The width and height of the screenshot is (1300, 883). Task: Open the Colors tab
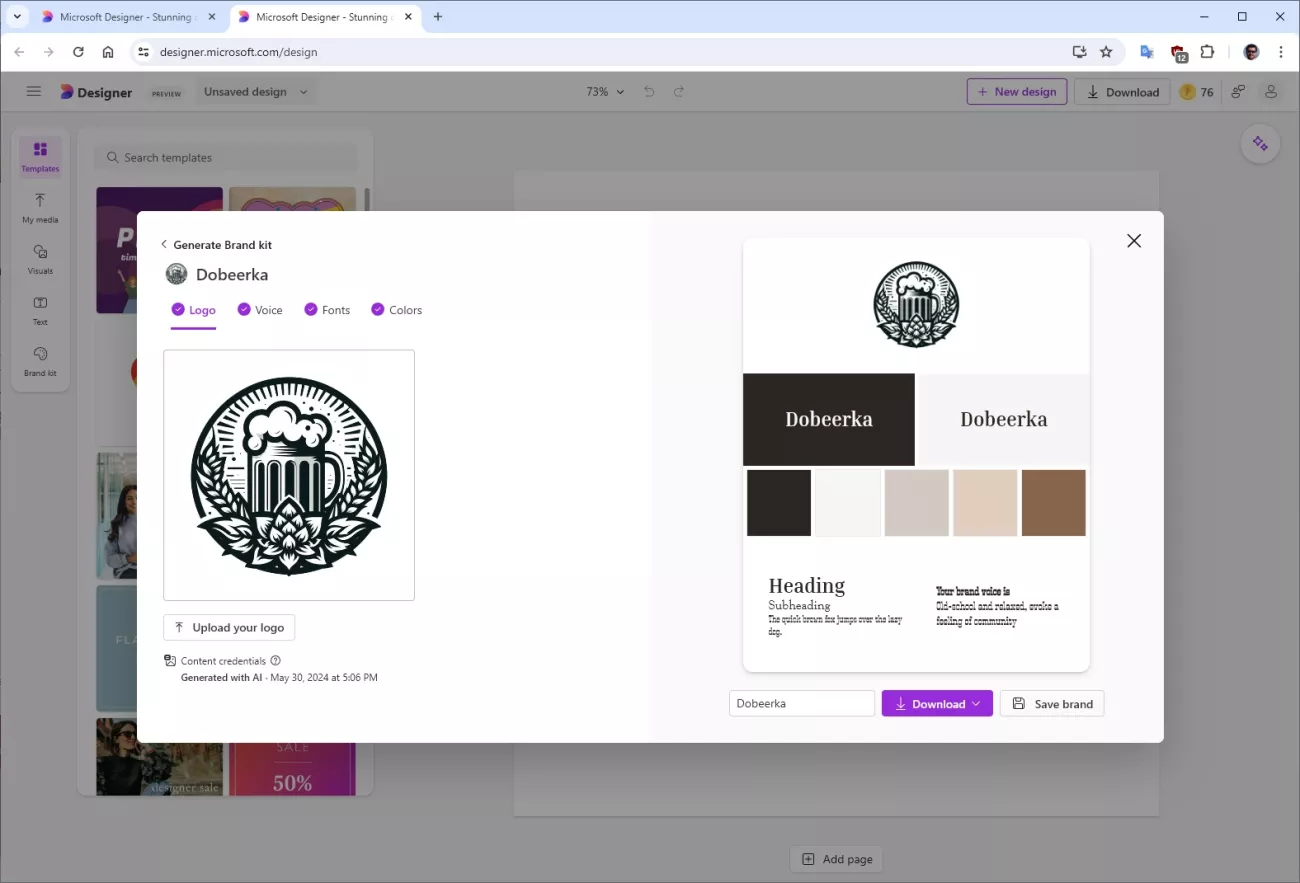pos(397,310)
